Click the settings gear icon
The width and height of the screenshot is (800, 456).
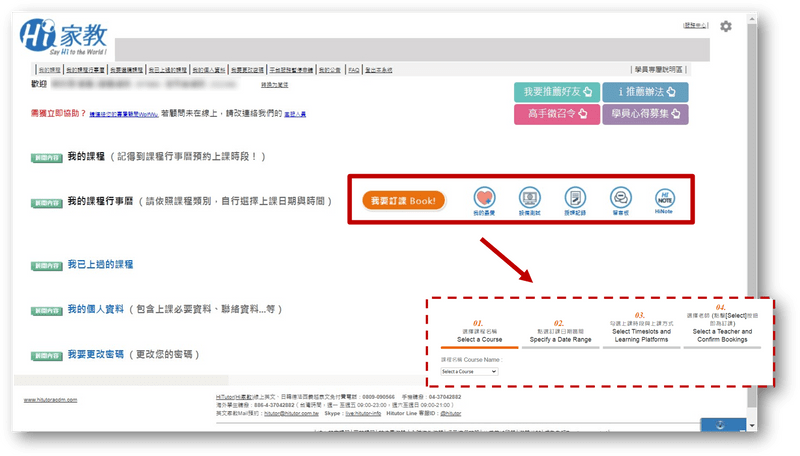click(x=726, y=26)
